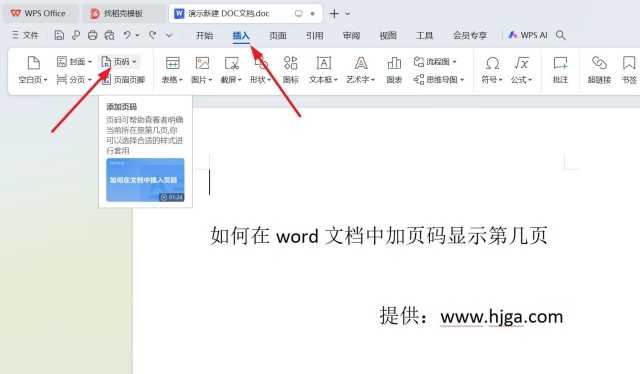Click the 书签 bookmark button
640x374 pixels.
629,69
